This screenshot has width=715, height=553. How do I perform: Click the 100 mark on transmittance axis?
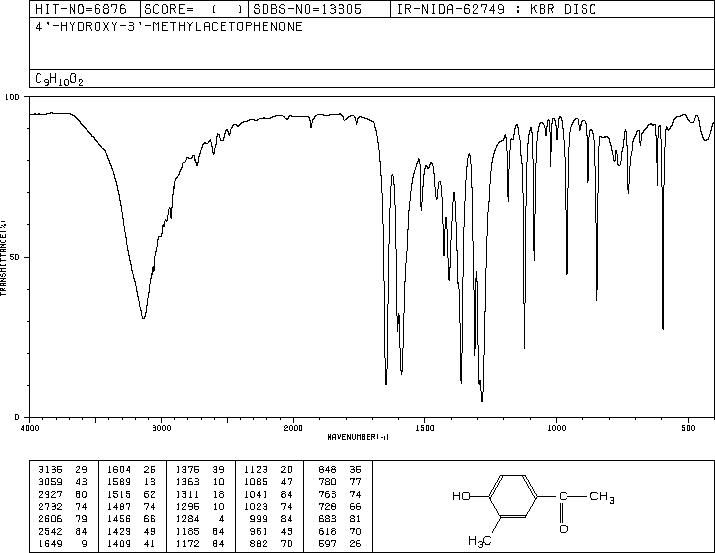(x=12, y=97)
